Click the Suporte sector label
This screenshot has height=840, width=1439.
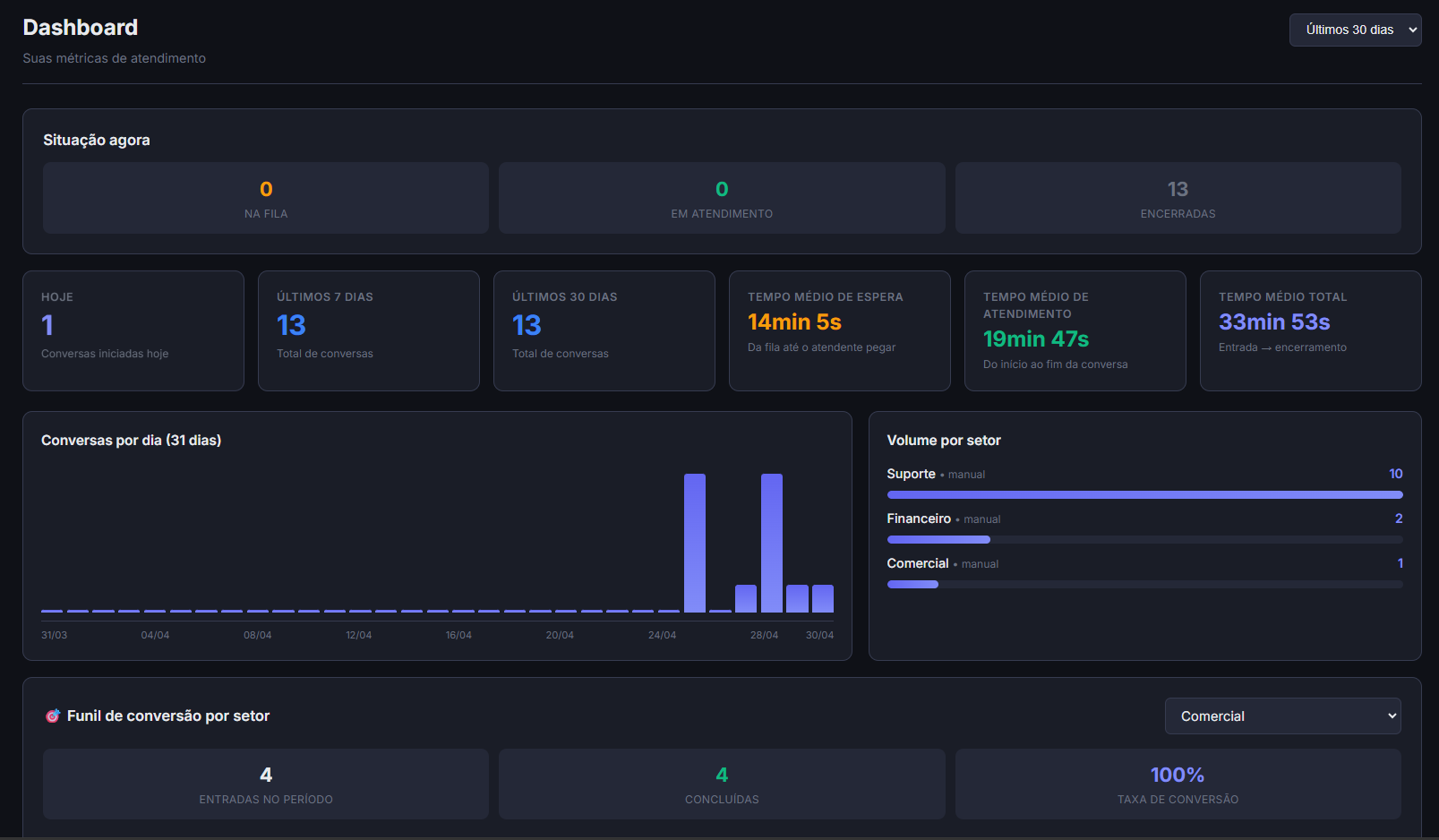[911, 474]
